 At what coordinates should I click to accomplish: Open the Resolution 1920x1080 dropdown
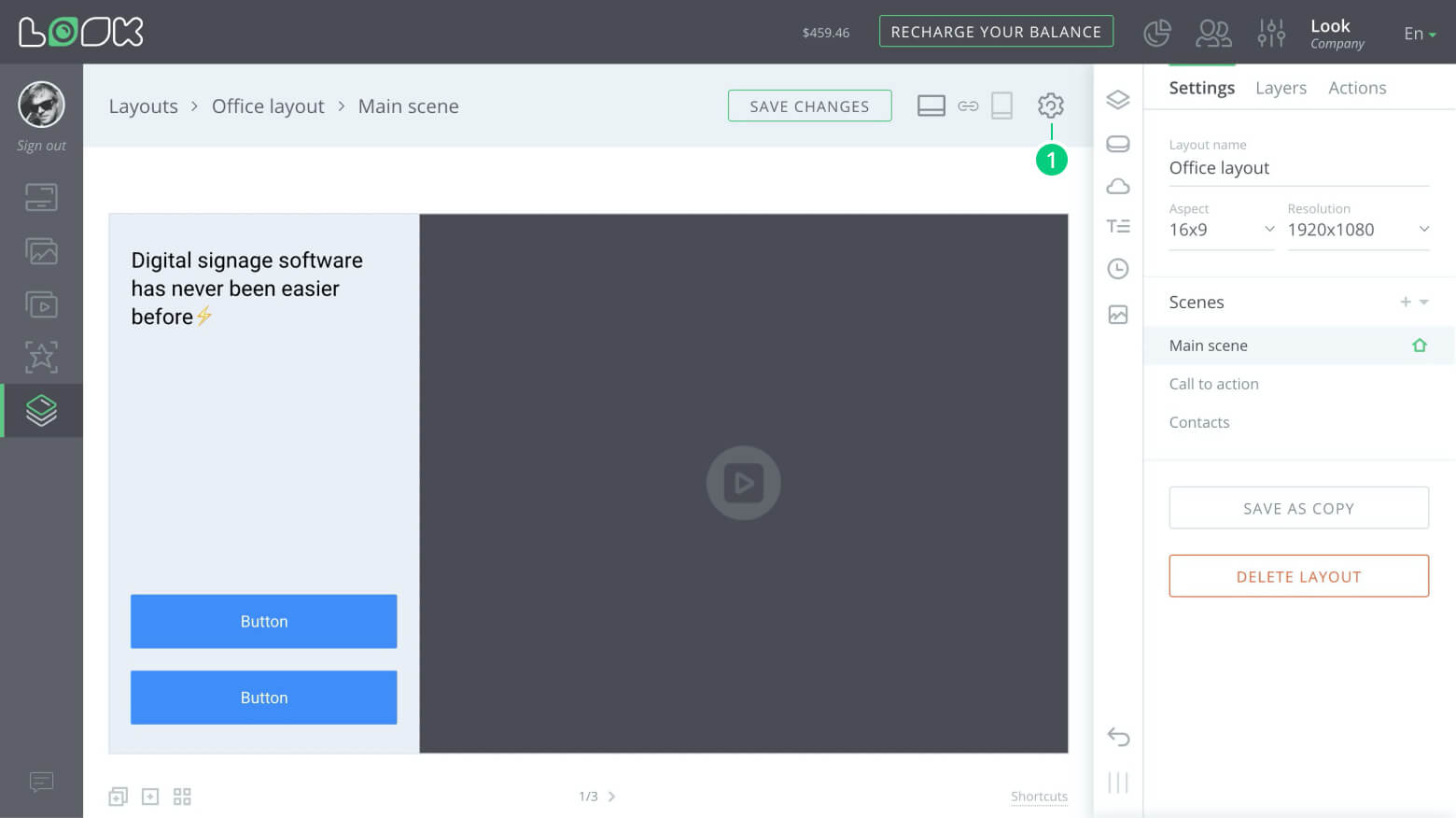1358,230
